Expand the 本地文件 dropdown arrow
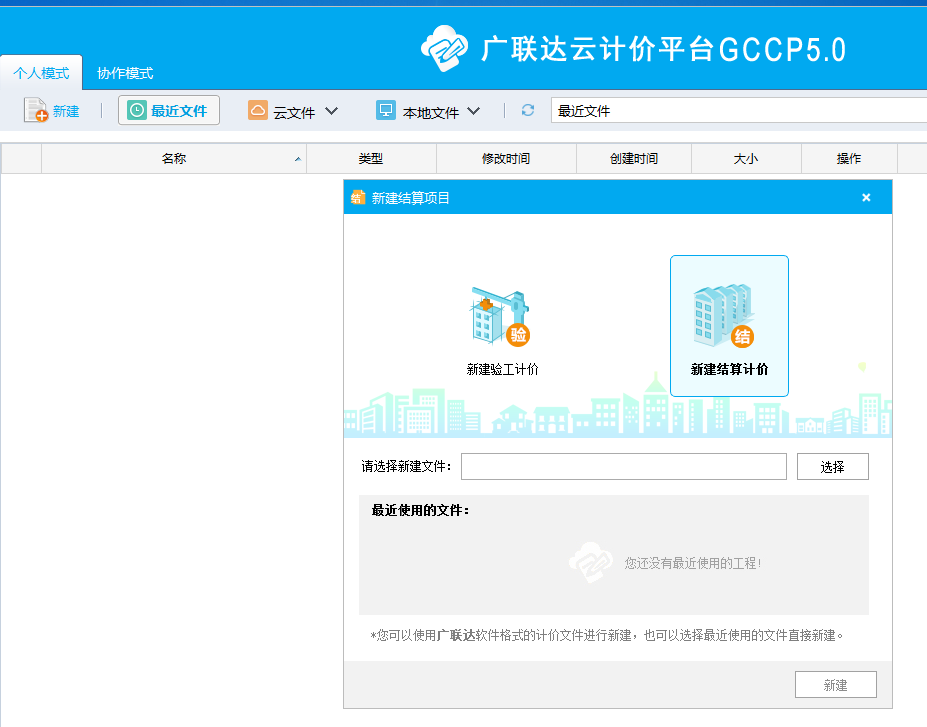This screenshot has height=727, width=927. (474, 111)
